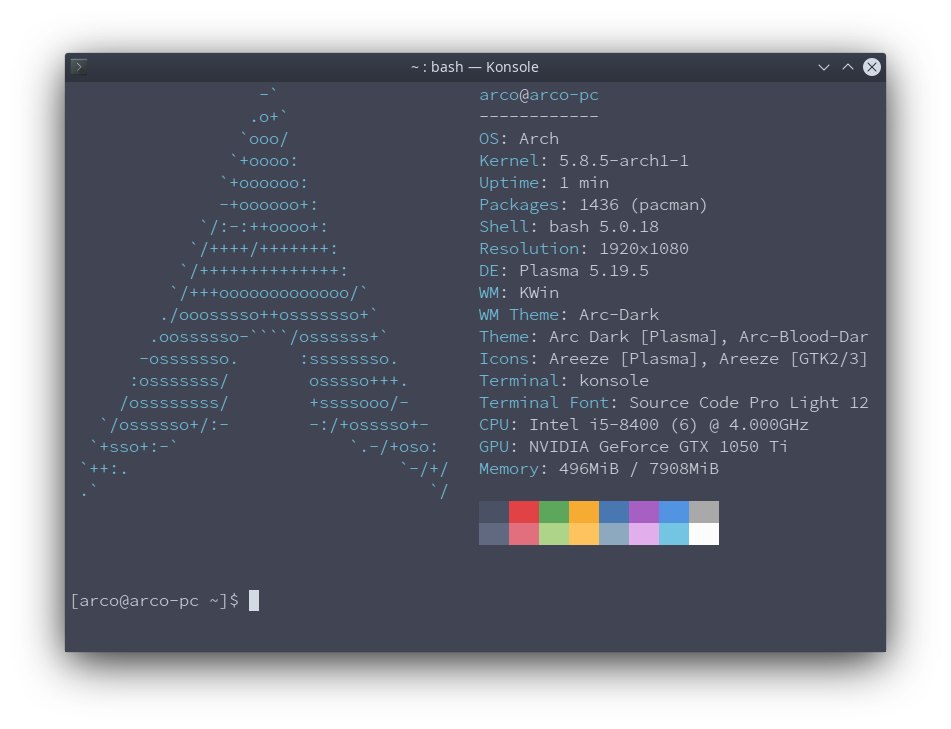Screen dimensions: 951x729
Task: Click the terminal cursor block after the prompt
Action: click(254, 601)
